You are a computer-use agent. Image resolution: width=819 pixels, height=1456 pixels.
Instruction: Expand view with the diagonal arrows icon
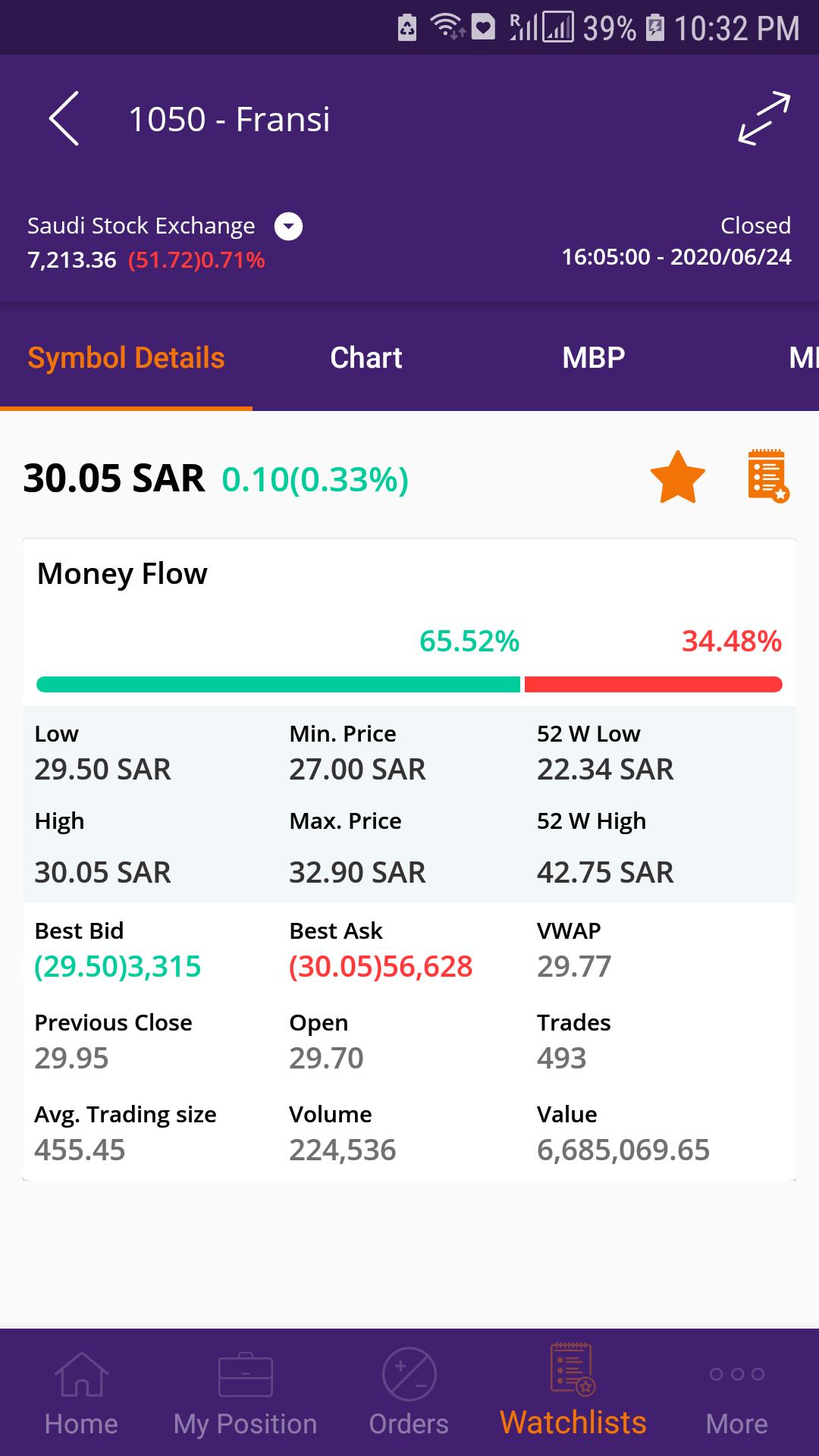[764, 118]
